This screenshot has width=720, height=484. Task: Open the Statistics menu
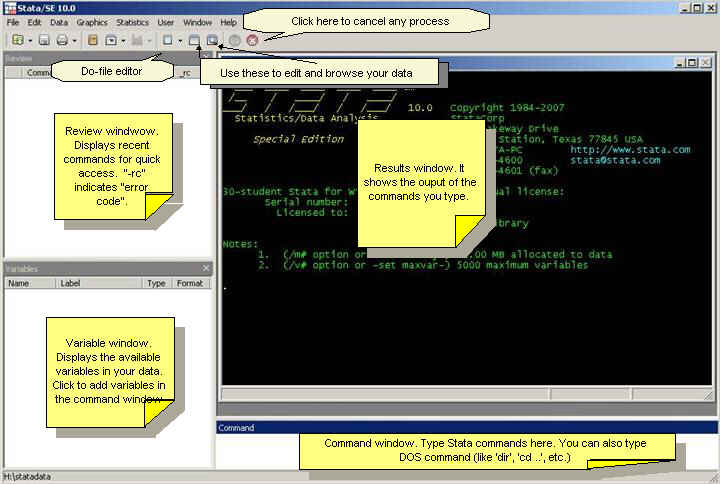click(131, 22)
